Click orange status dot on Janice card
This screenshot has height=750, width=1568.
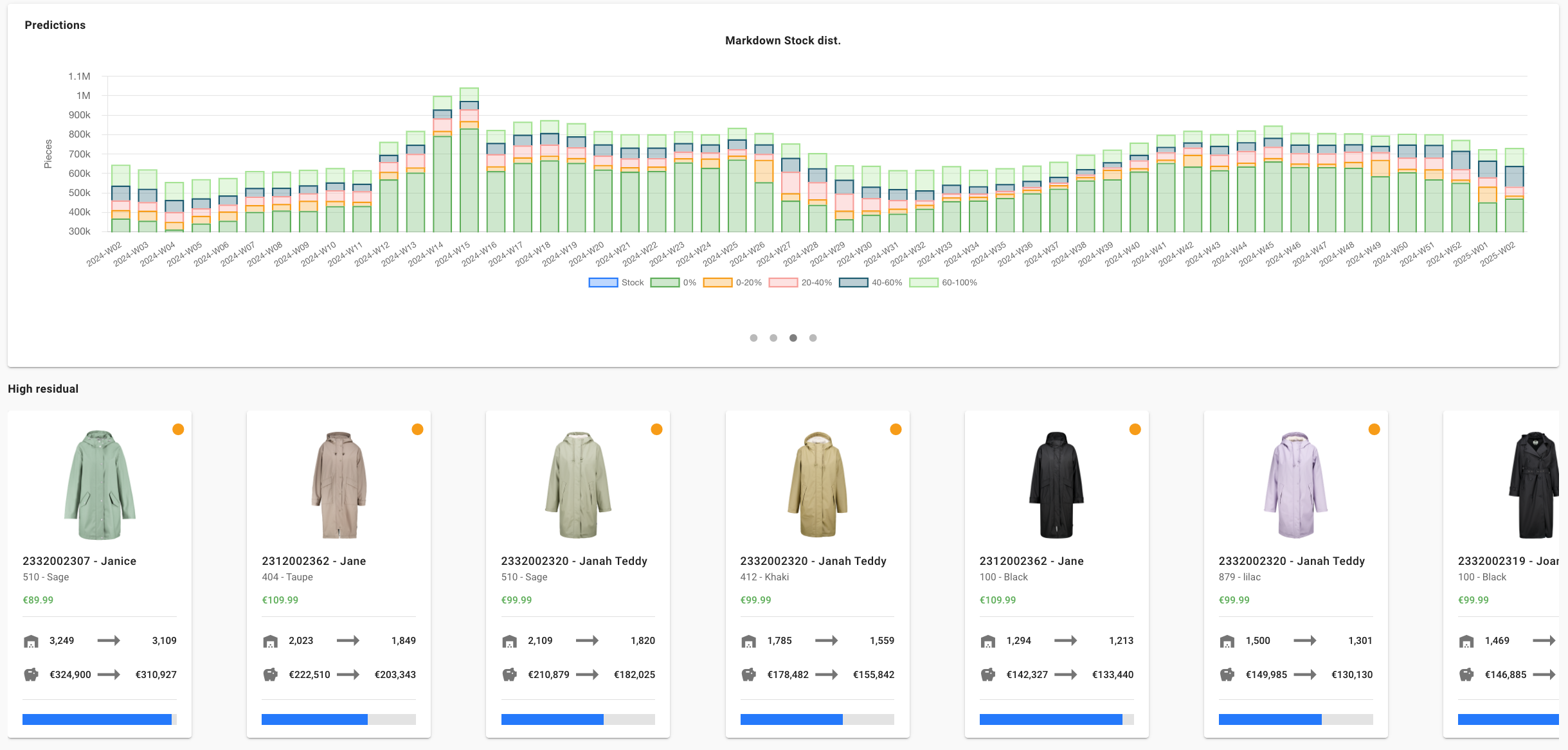pyautogui.click(x=178, y=429)
